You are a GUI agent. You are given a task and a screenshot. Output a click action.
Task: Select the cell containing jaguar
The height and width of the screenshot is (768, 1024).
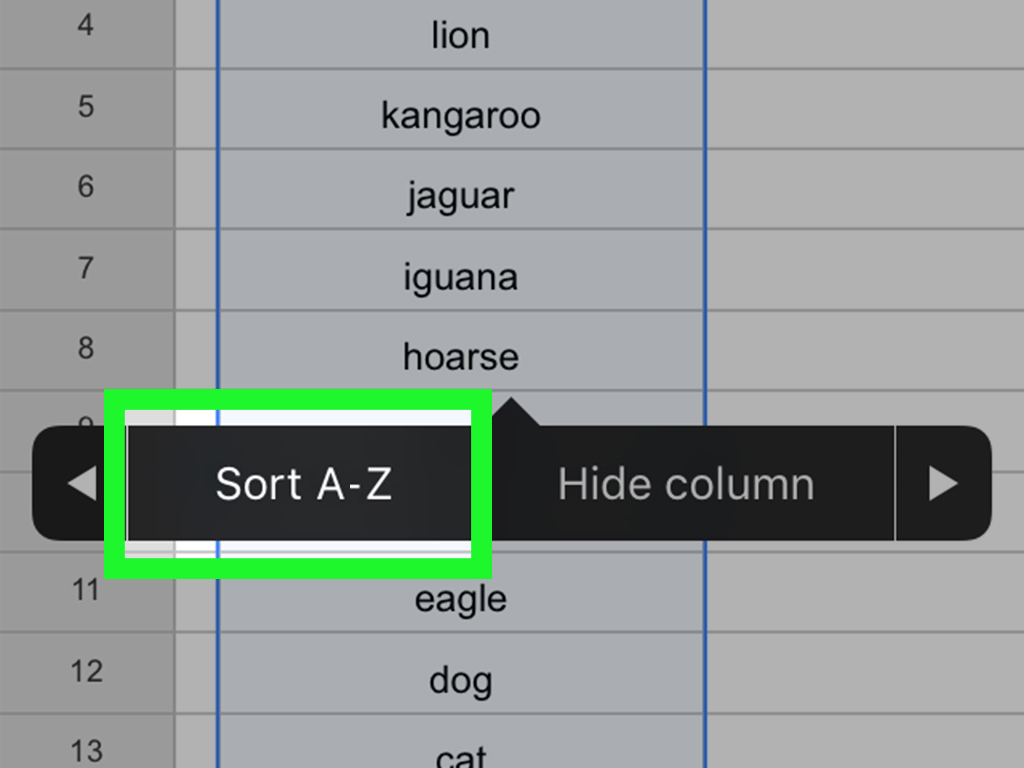tap(460, 196)
